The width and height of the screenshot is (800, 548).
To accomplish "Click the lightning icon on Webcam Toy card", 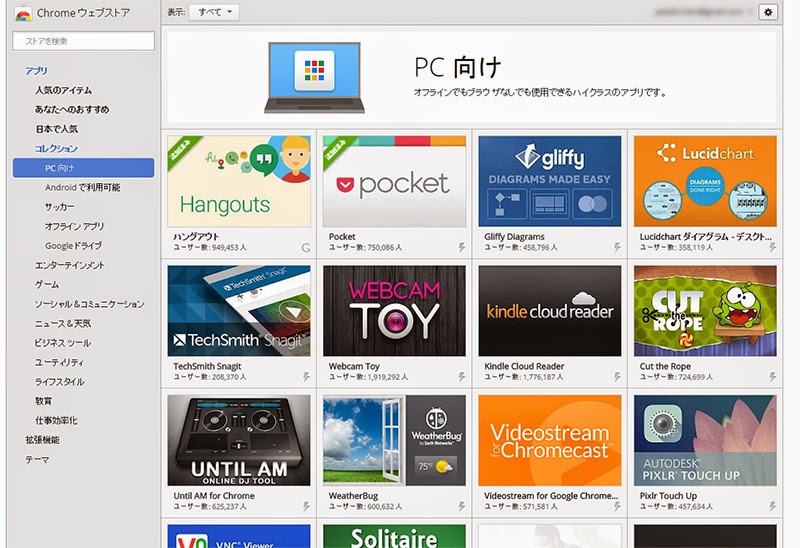I will pos(462,377).
